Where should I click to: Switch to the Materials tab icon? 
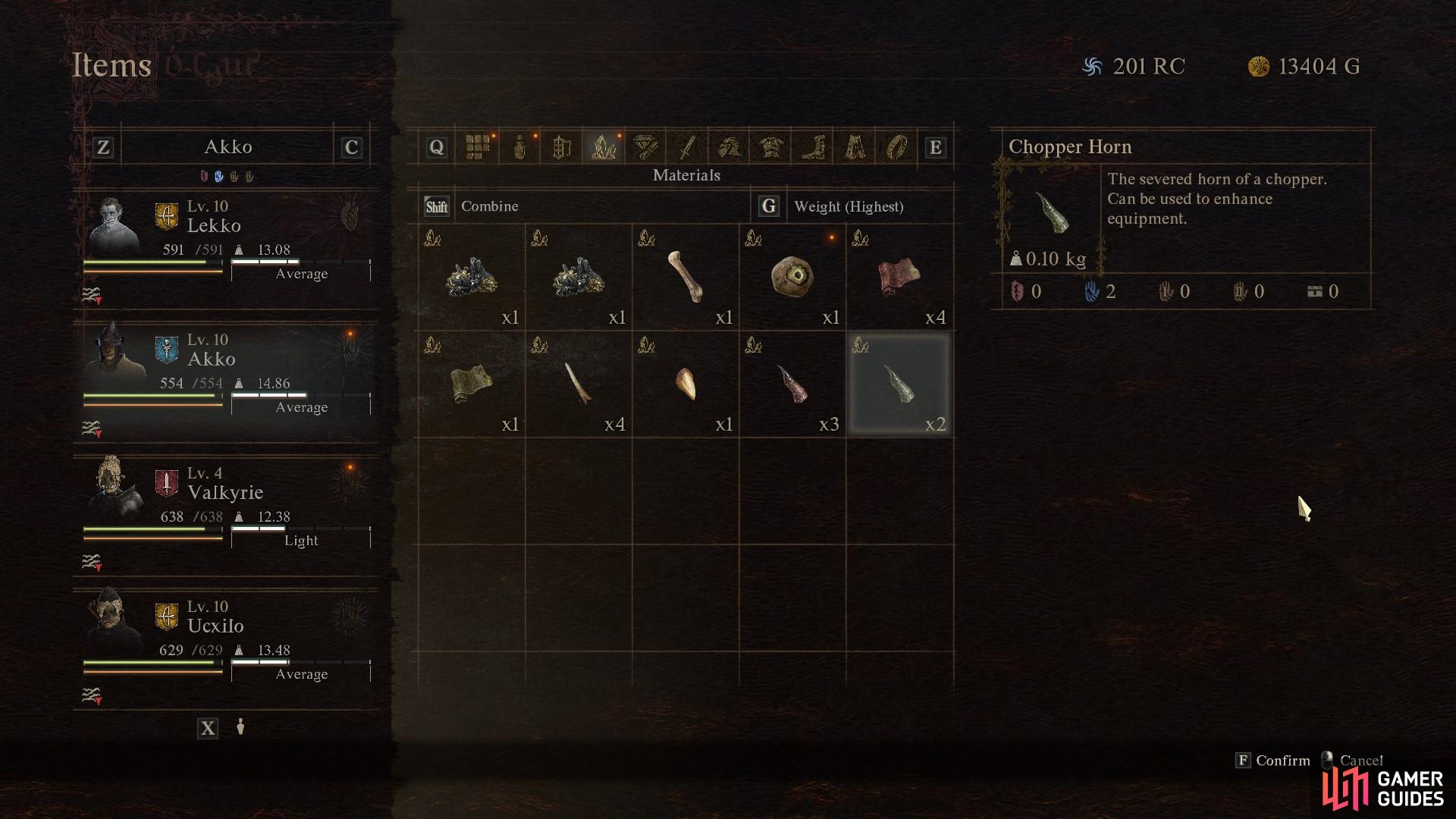click(x=604, y=147)
